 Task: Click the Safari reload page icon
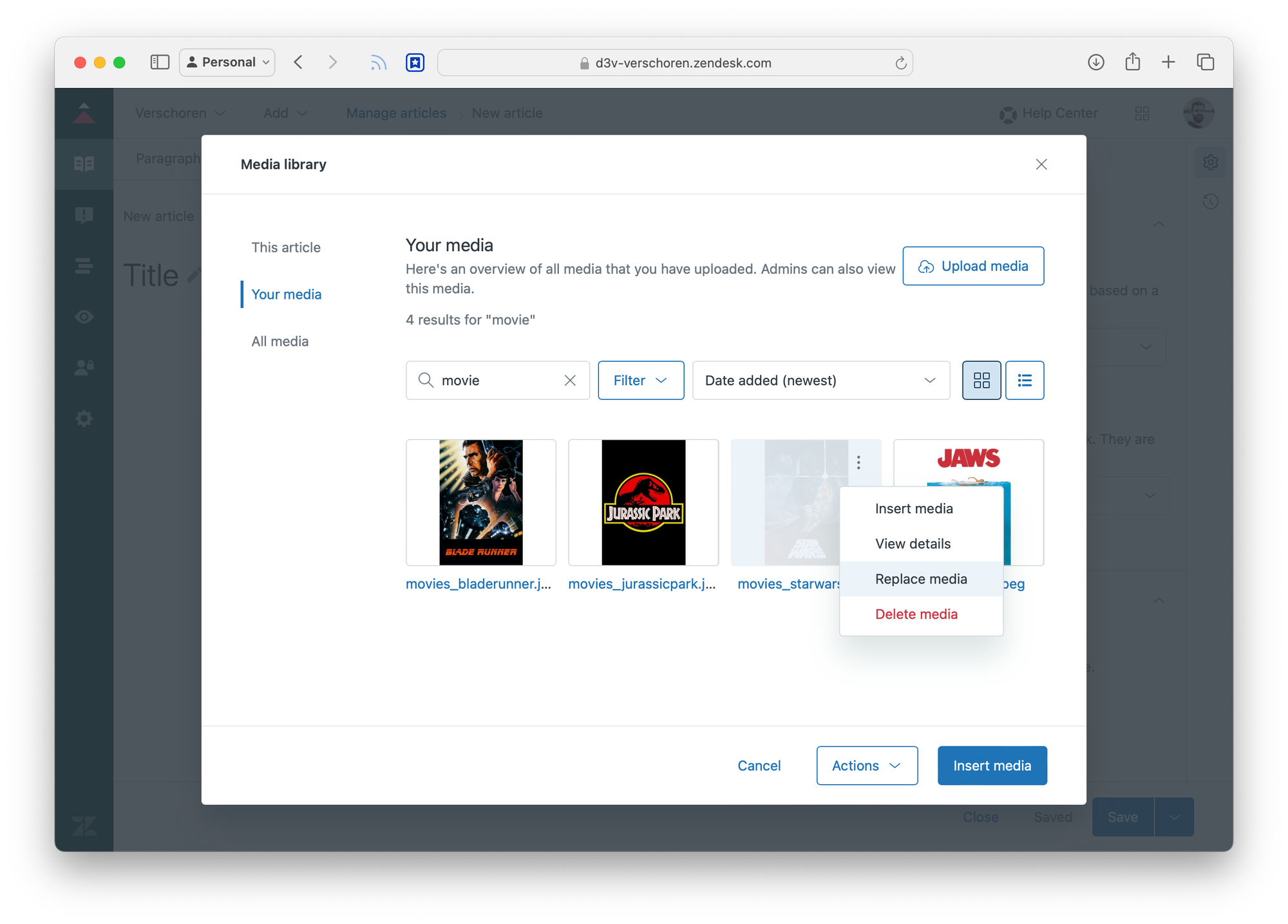(900, 63)
